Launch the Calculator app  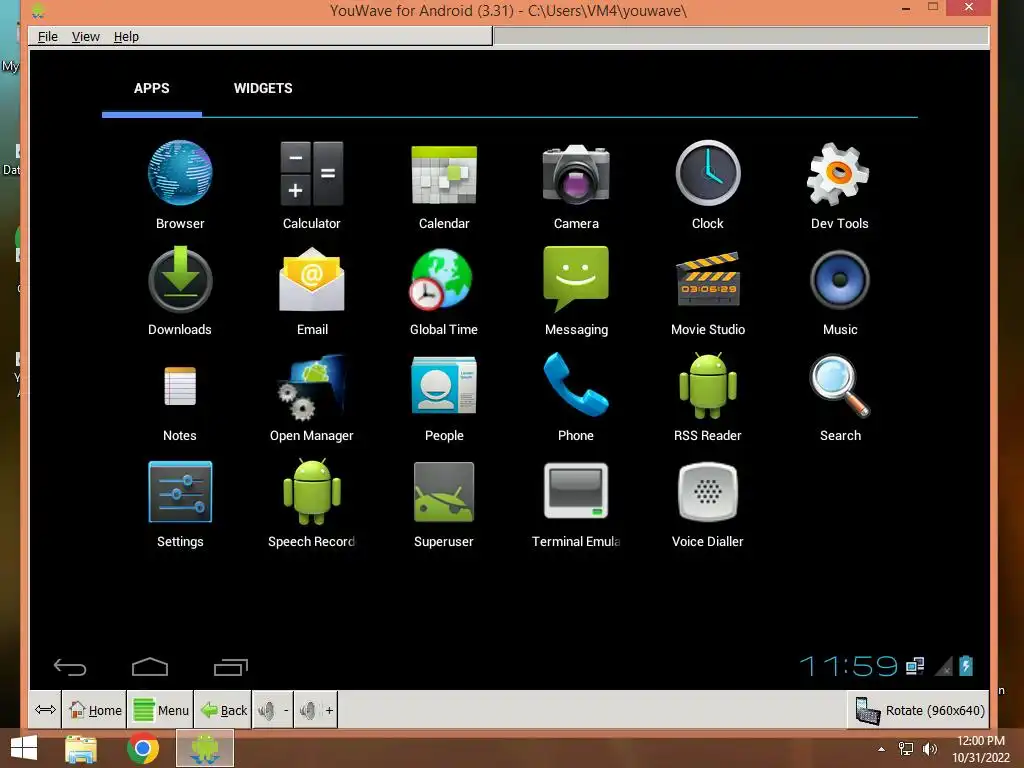coord(312,185)
